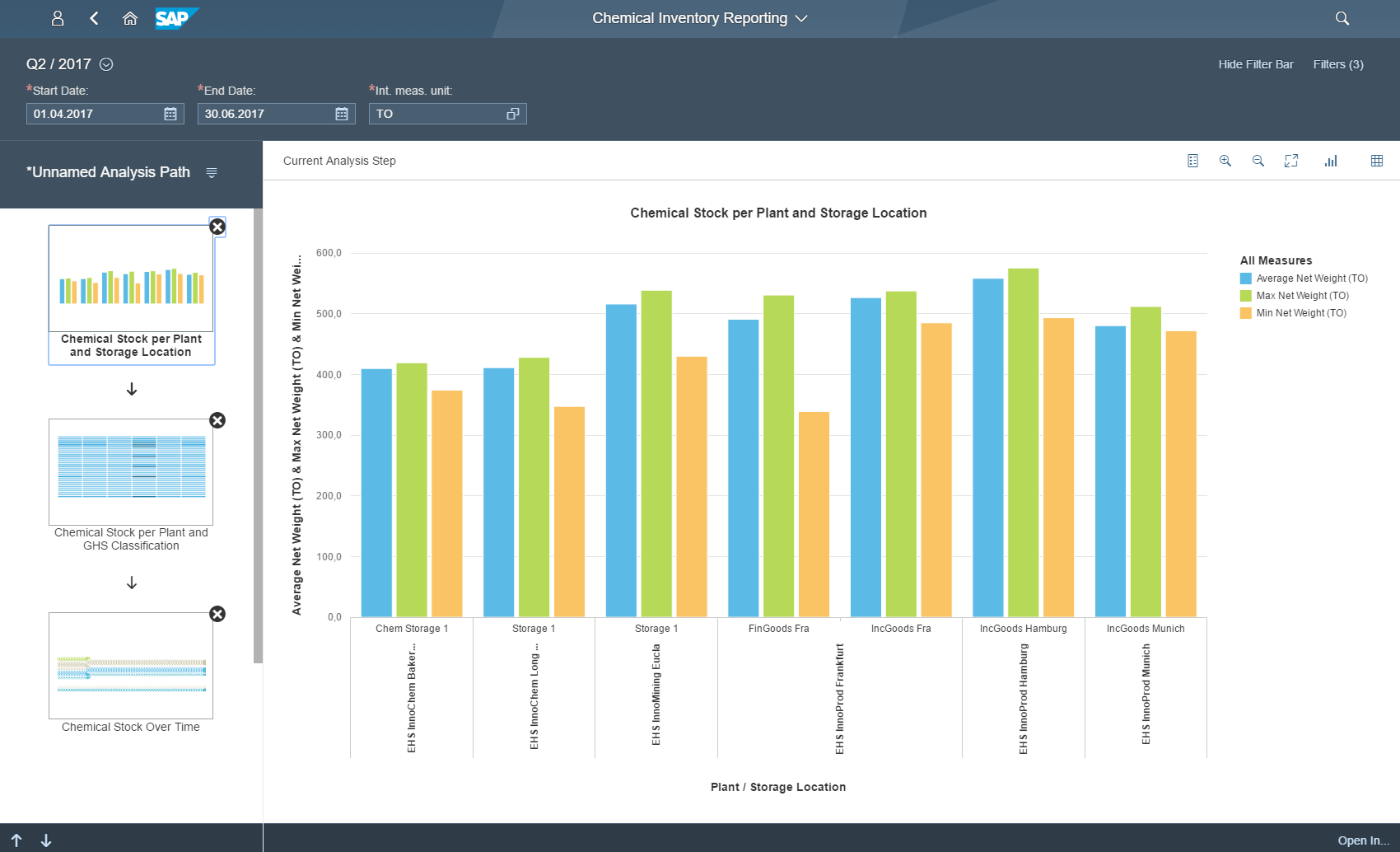Navigate back with the header arrow

pos(93,17)
